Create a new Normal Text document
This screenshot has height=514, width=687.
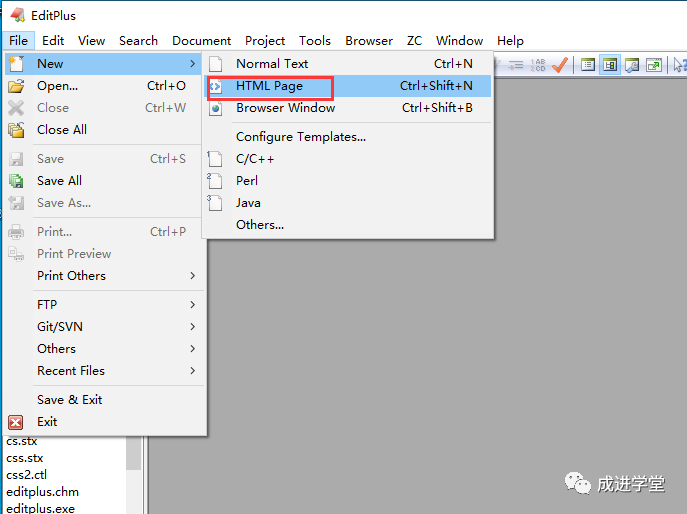click(348, 64)
